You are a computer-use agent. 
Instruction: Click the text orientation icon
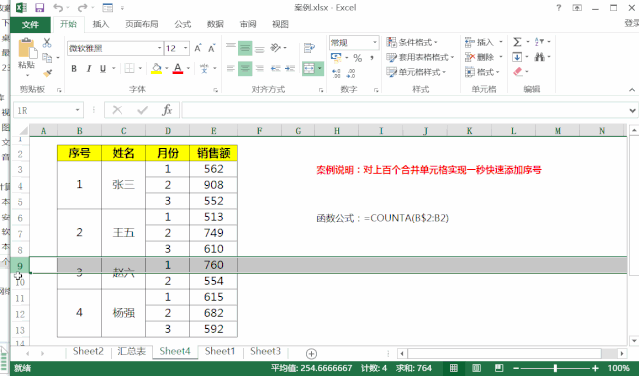276,48
